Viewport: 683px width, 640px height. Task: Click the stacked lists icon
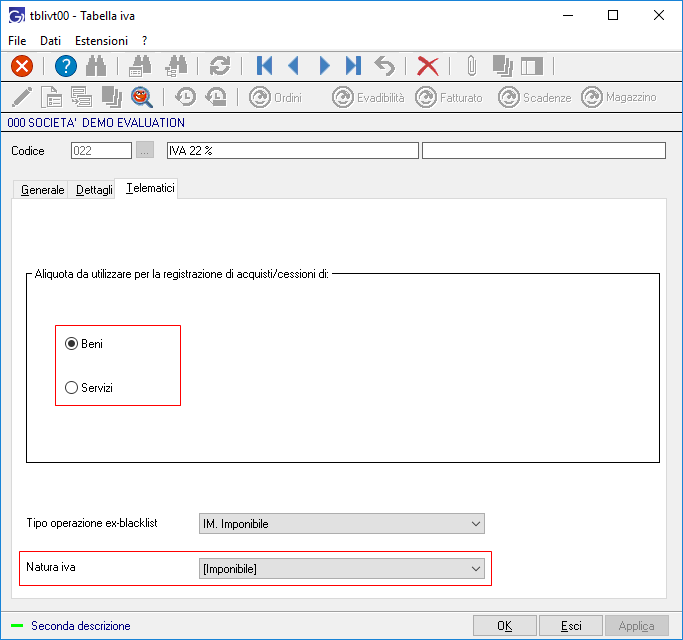point(81,97)
